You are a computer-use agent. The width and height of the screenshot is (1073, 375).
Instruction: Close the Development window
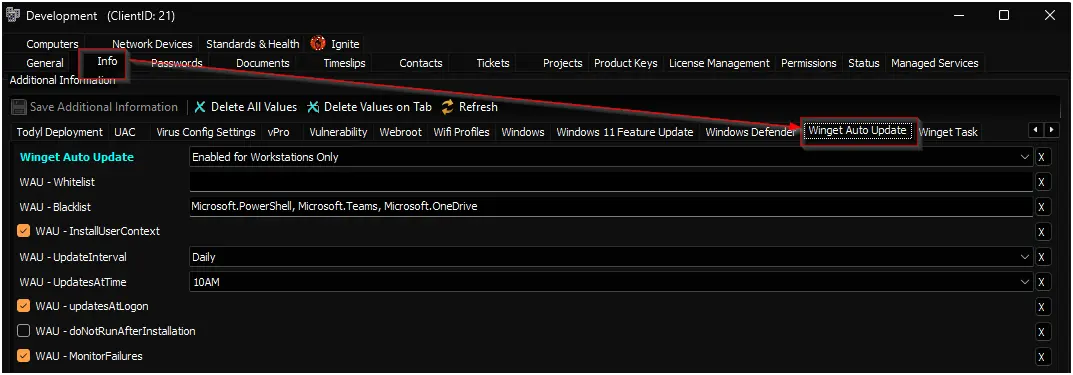pos(1049,15)
